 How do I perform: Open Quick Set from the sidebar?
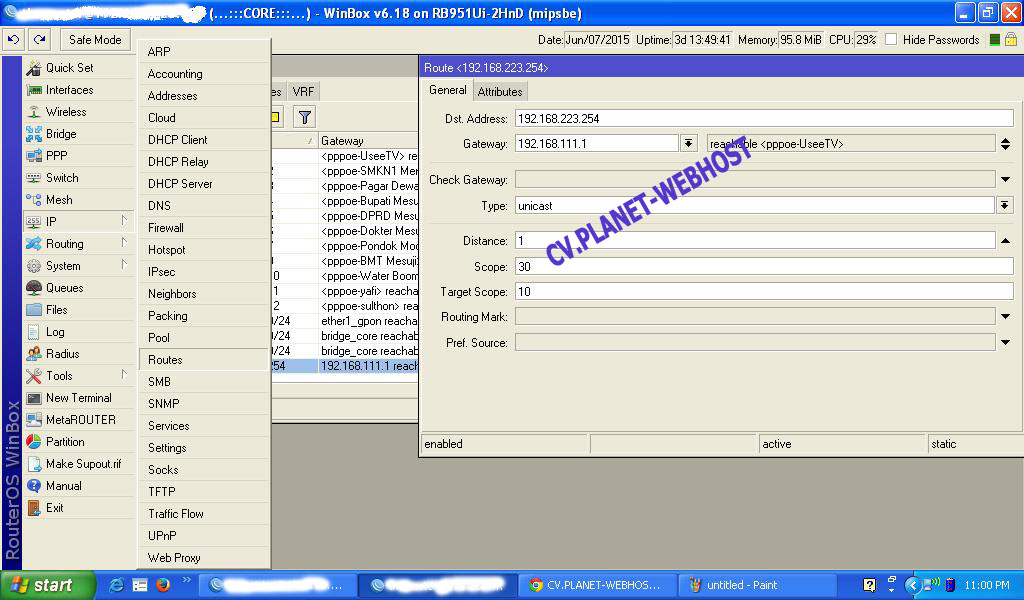coord(69,68)
